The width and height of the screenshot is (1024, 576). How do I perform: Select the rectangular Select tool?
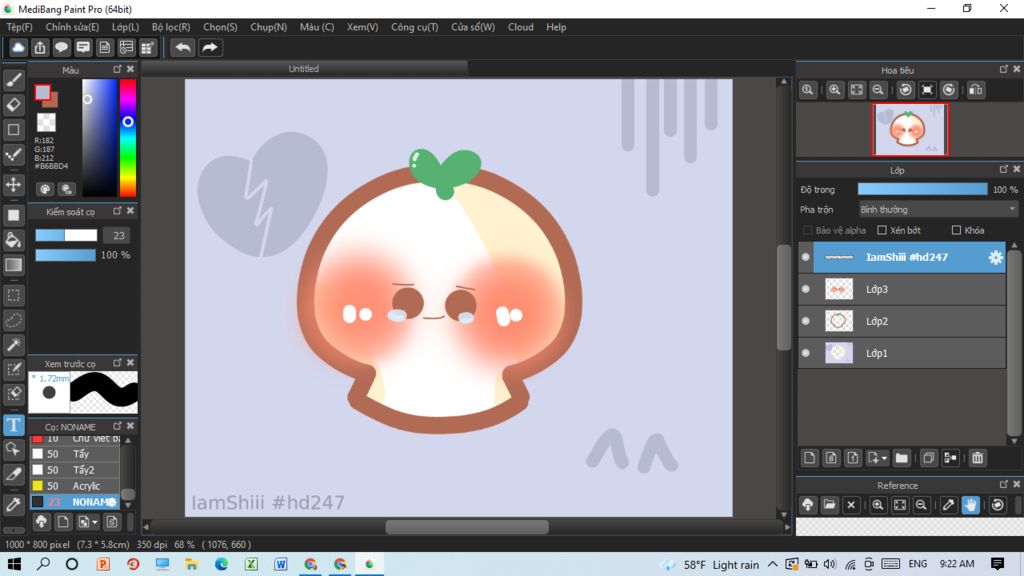14,295
